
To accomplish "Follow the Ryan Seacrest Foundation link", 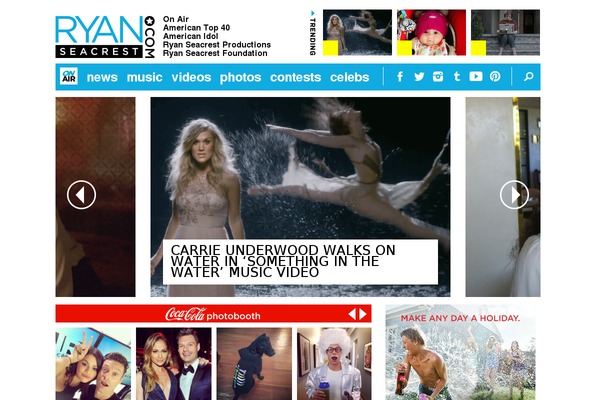I will coord(215,53).
